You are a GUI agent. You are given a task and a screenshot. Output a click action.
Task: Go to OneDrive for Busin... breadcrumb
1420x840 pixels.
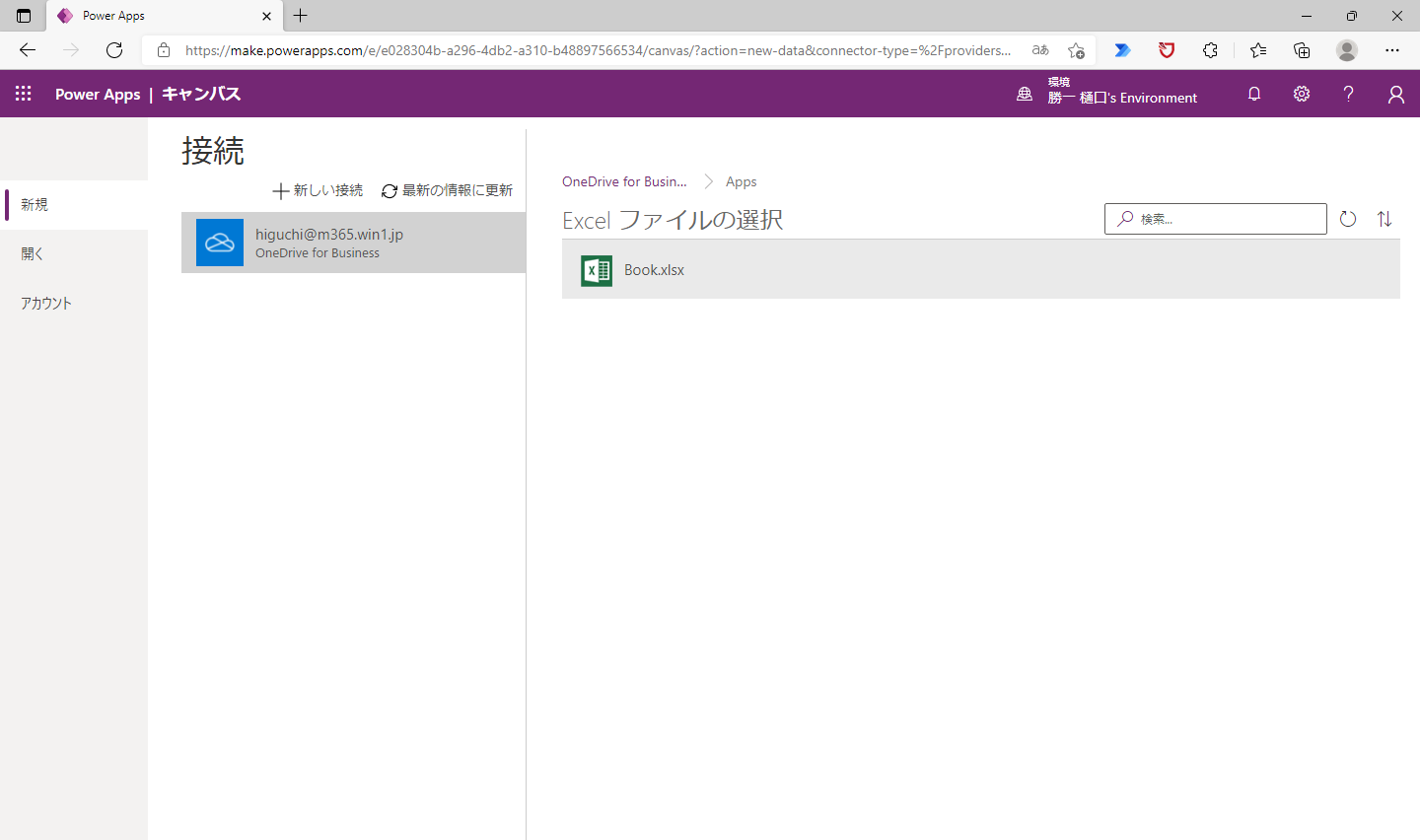point(624,181)
